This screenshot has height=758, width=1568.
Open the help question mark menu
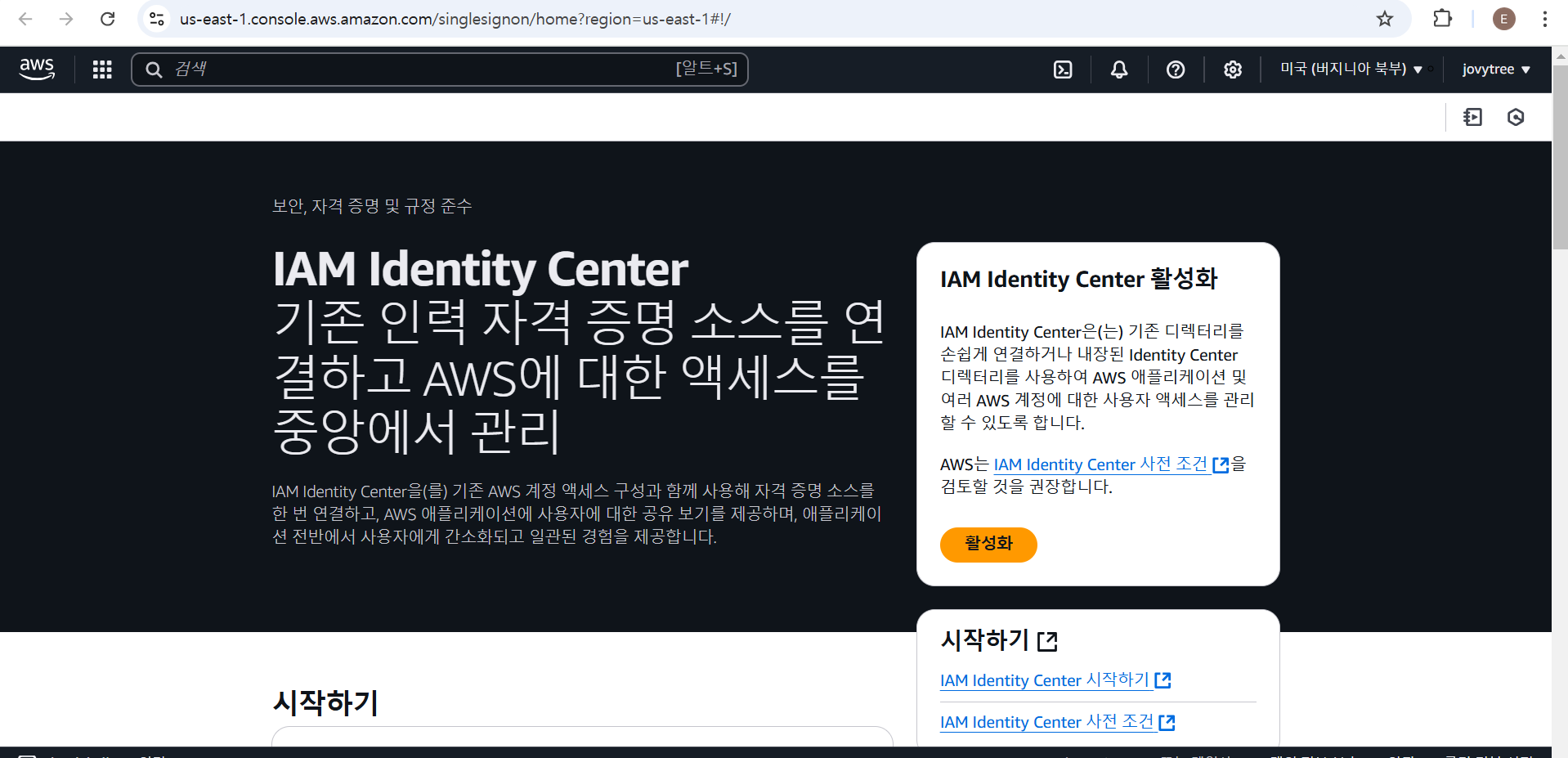click(x=1176, y=70)
